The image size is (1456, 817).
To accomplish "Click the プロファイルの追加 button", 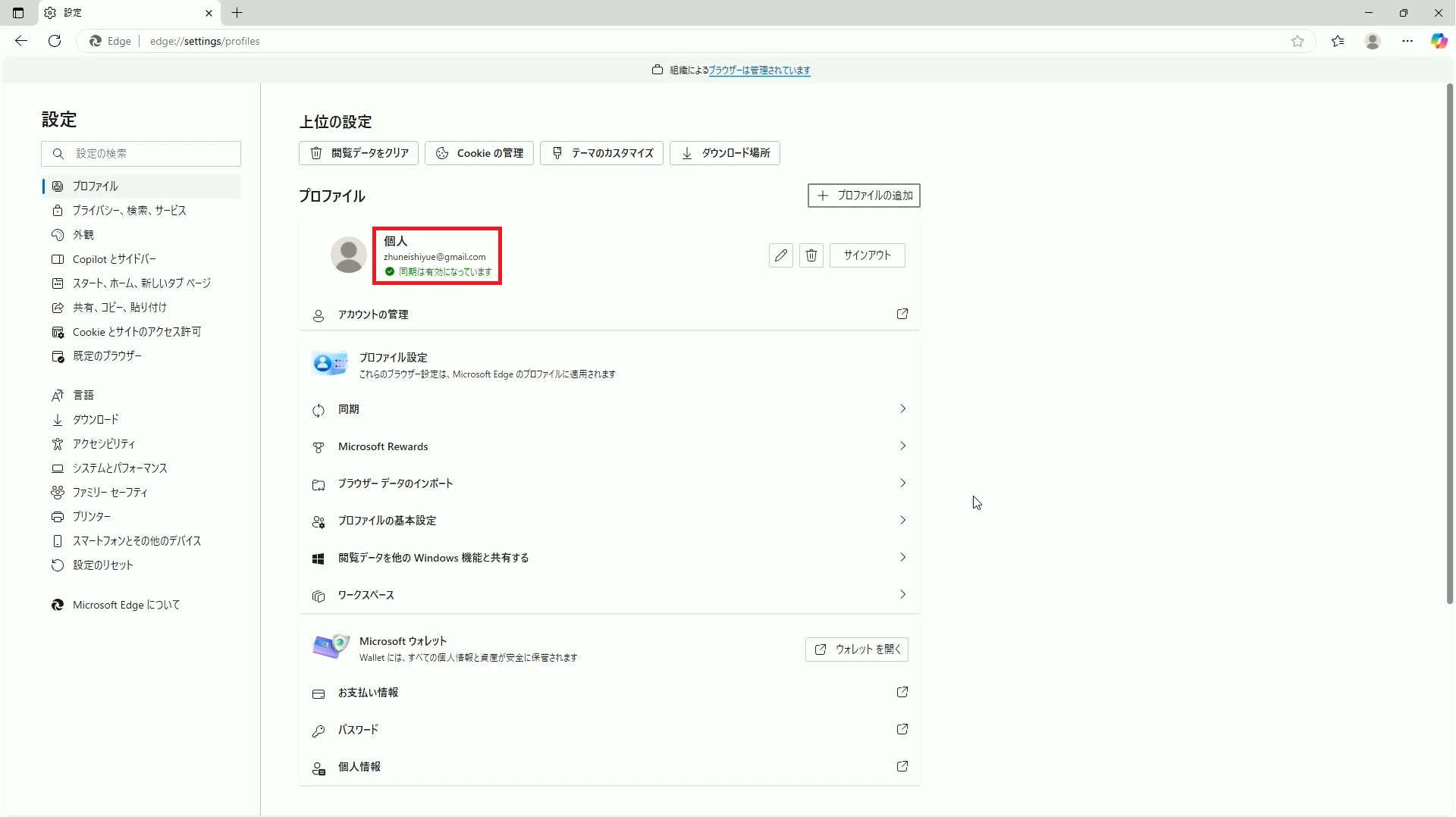I will coord(864,196).
